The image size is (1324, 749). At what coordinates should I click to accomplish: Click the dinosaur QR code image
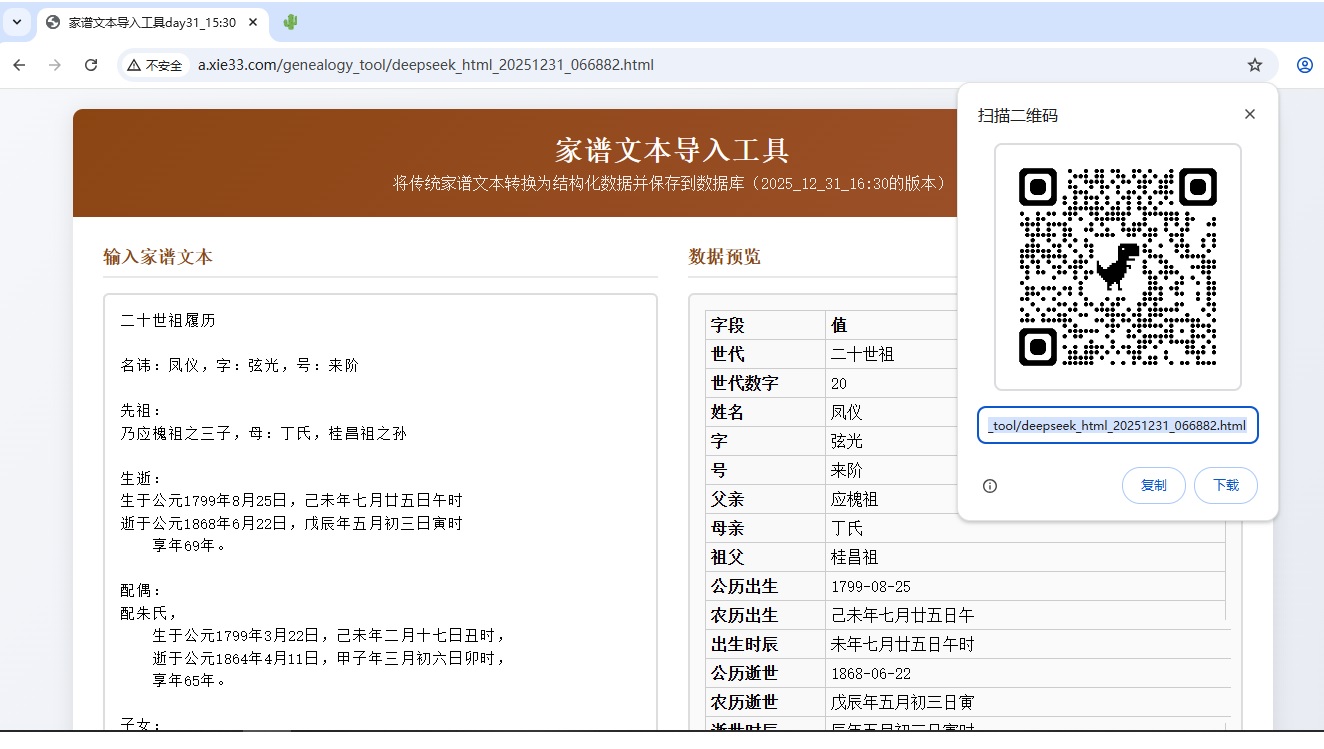click(1117, 267)
